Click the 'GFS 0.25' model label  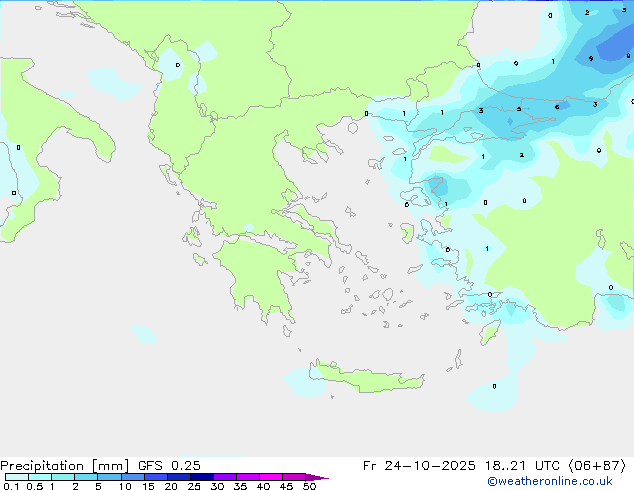tap(169, 466)
